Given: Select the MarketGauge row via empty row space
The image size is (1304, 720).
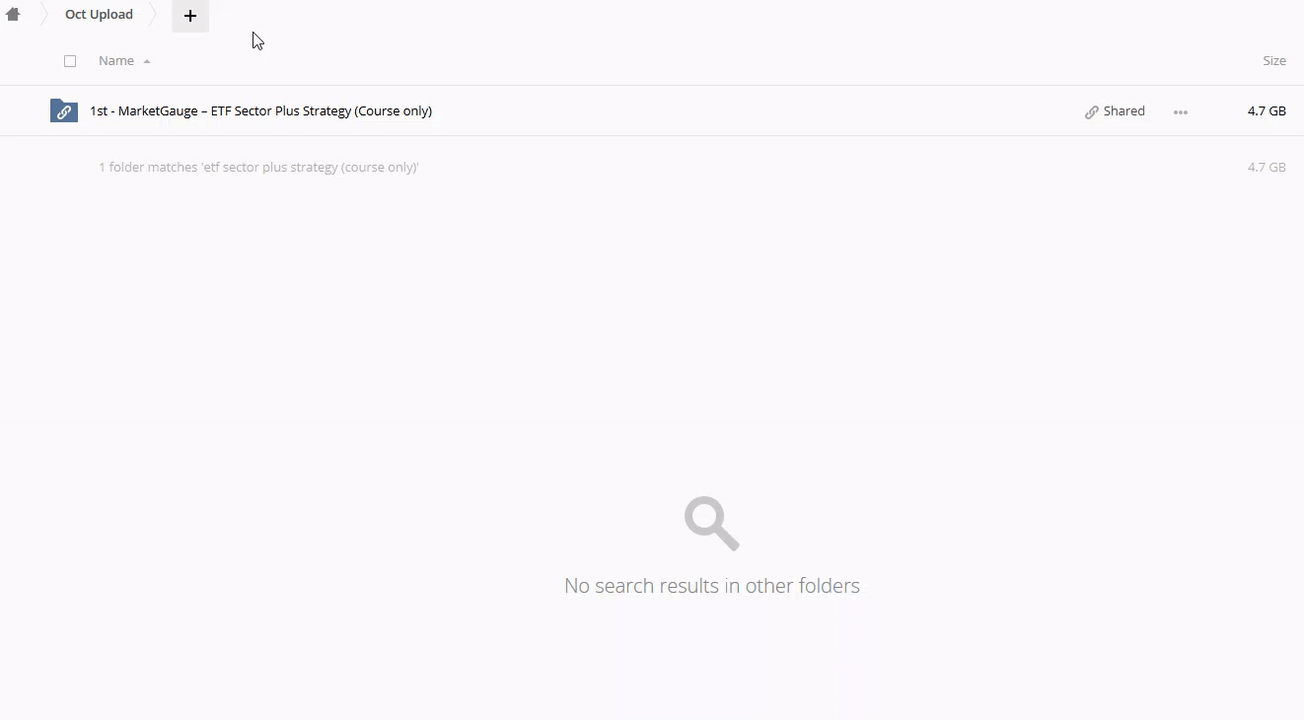Looking at the screenshot, I should point(750,111).
